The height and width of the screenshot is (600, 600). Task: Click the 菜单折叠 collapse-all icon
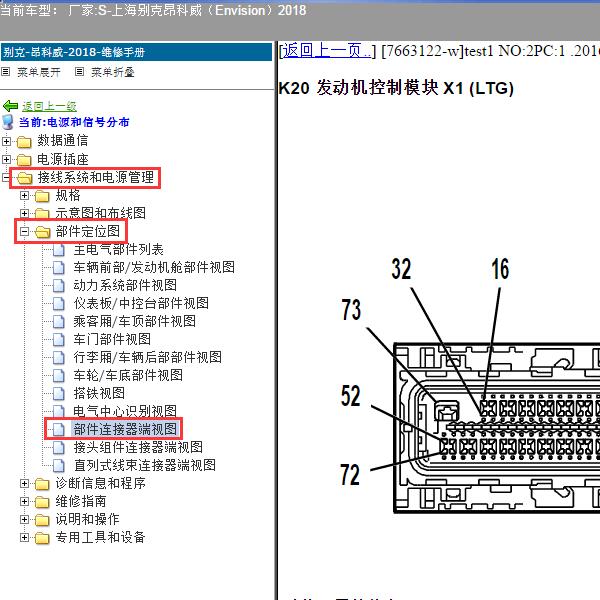pos(79,72)
